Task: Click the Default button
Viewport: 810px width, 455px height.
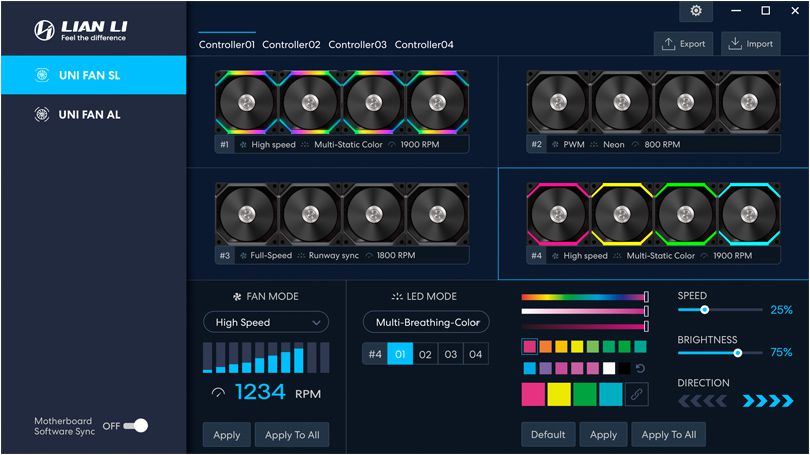Action: [548, 434]
